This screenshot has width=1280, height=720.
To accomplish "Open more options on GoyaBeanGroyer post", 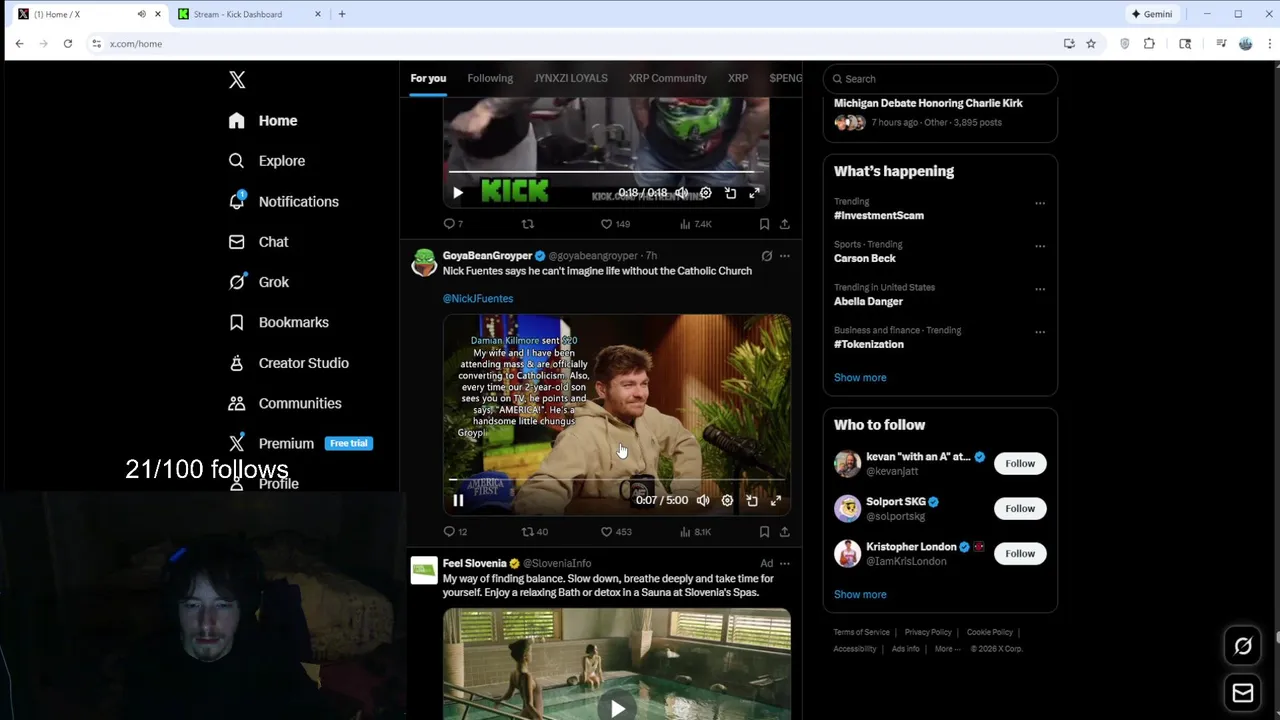I will 785,256.
